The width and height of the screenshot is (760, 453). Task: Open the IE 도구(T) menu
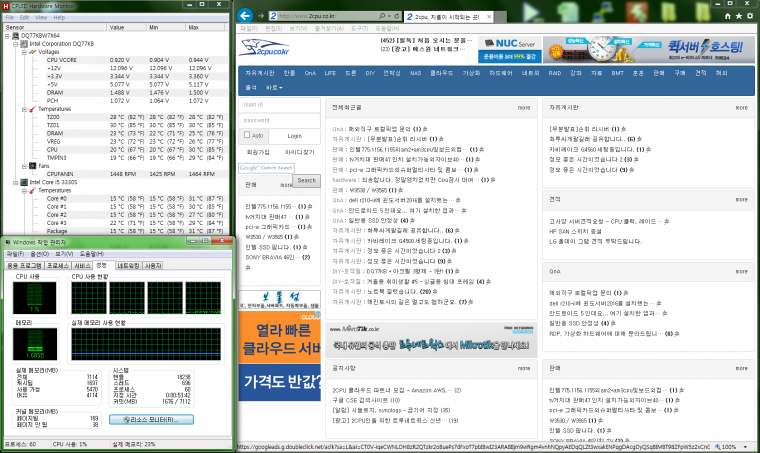point(359,29)
